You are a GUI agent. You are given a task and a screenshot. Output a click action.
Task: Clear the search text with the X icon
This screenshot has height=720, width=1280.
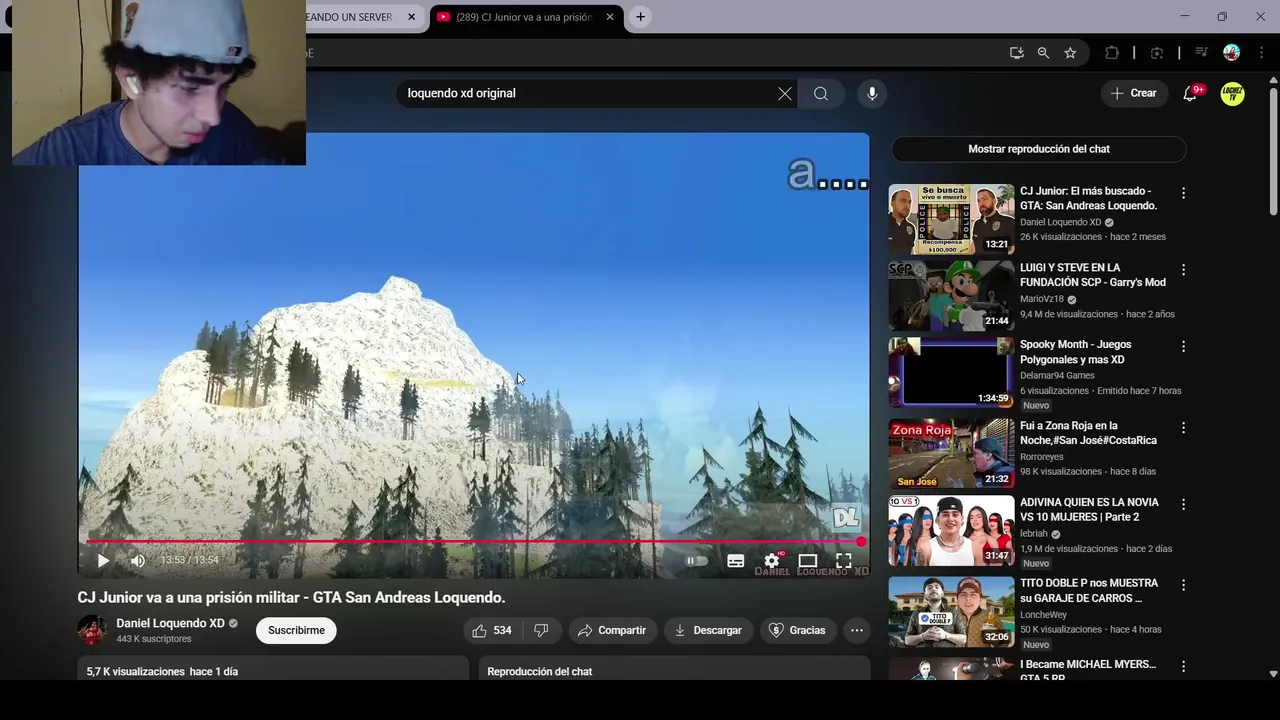(x=785, y=93)
